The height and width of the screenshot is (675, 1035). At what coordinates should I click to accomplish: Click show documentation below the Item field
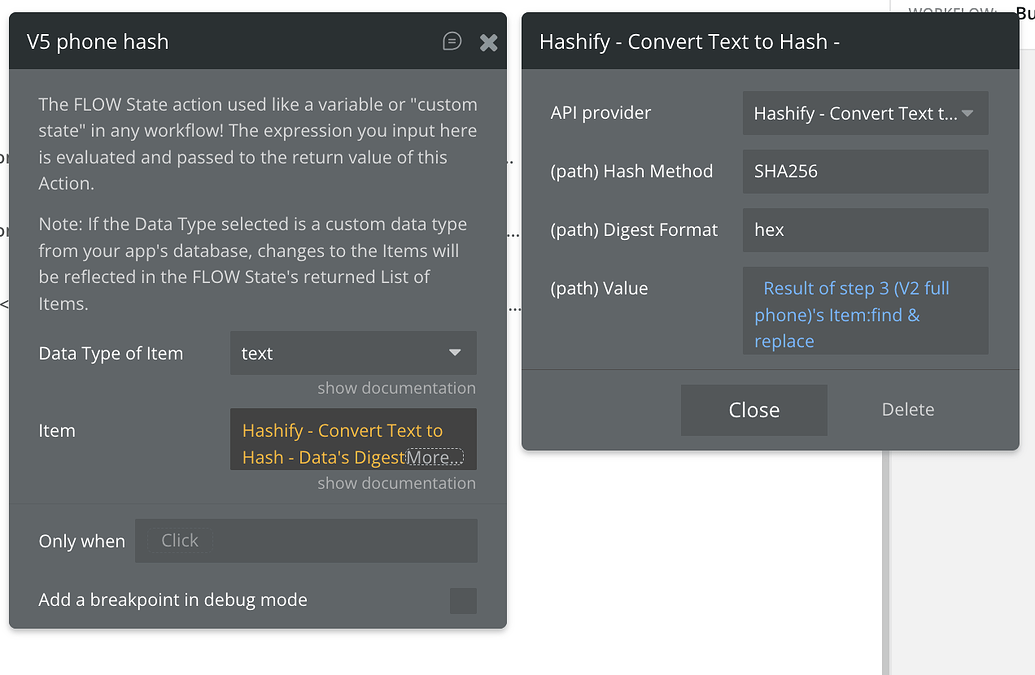tap(396, 483)
